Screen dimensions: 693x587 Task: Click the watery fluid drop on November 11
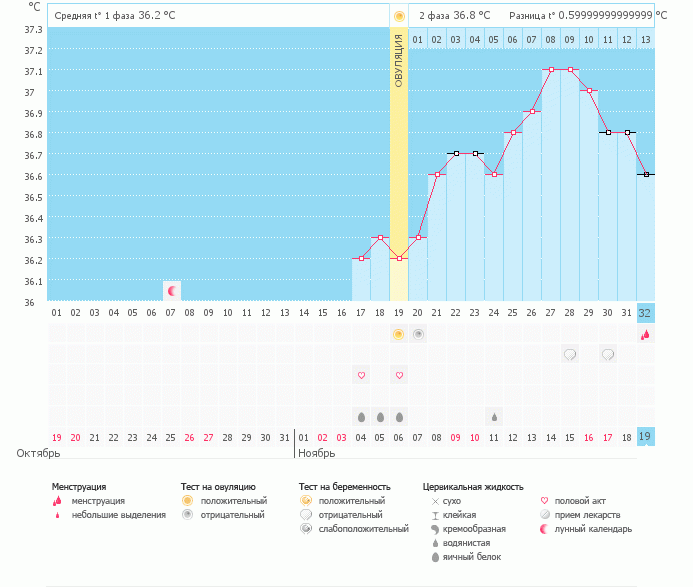coord(494,417)
